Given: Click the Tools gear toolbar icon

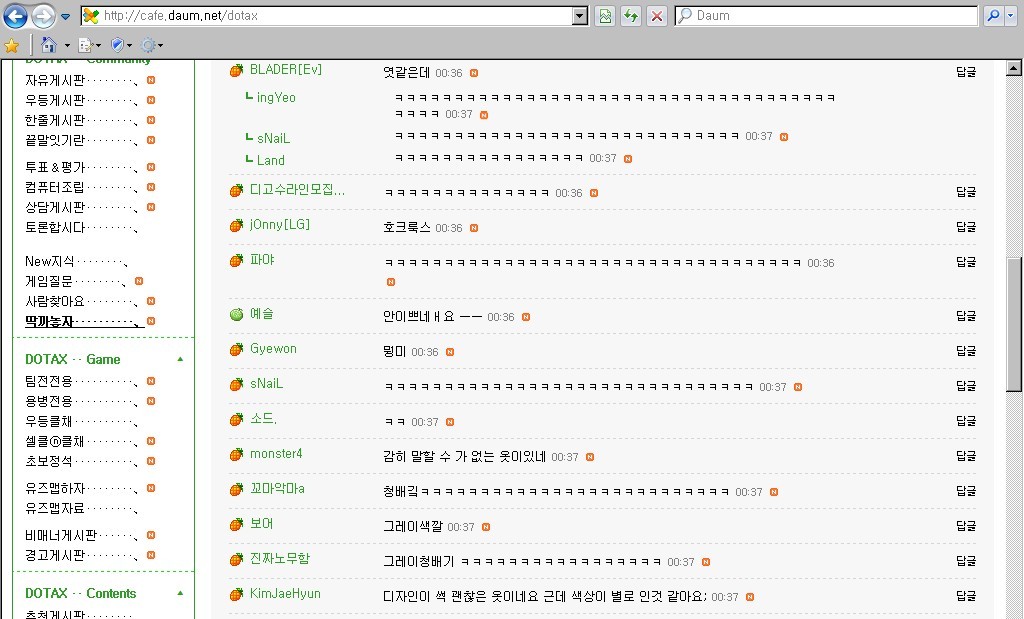Looking at the screenshot, I should point(149,45).
